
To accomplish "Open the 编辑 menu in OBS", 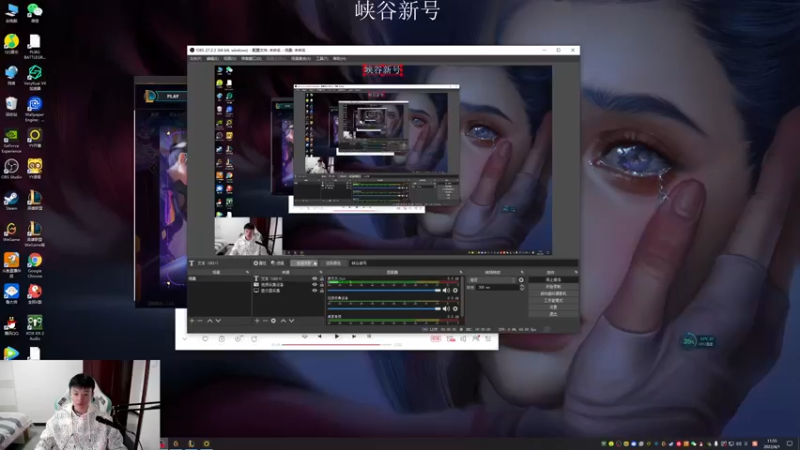I will point(212,59).
